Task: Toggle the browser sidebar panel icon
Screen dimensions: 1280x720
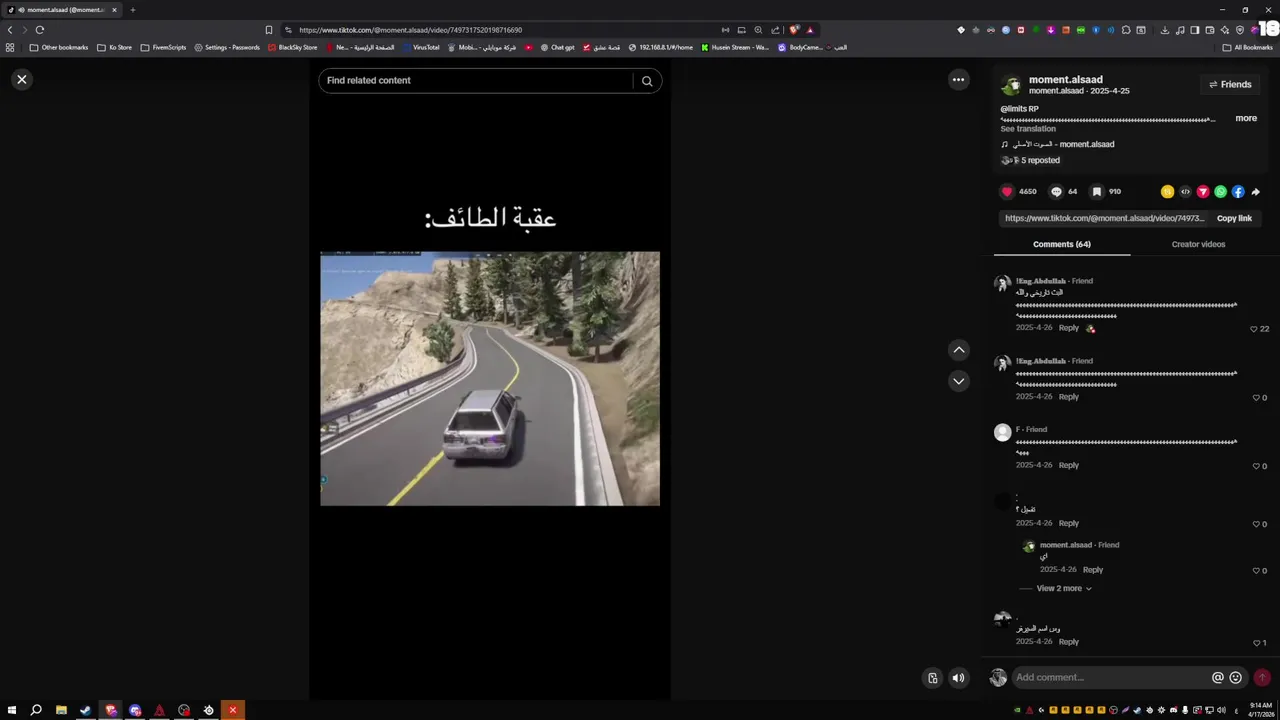Action: [1195, 30]
